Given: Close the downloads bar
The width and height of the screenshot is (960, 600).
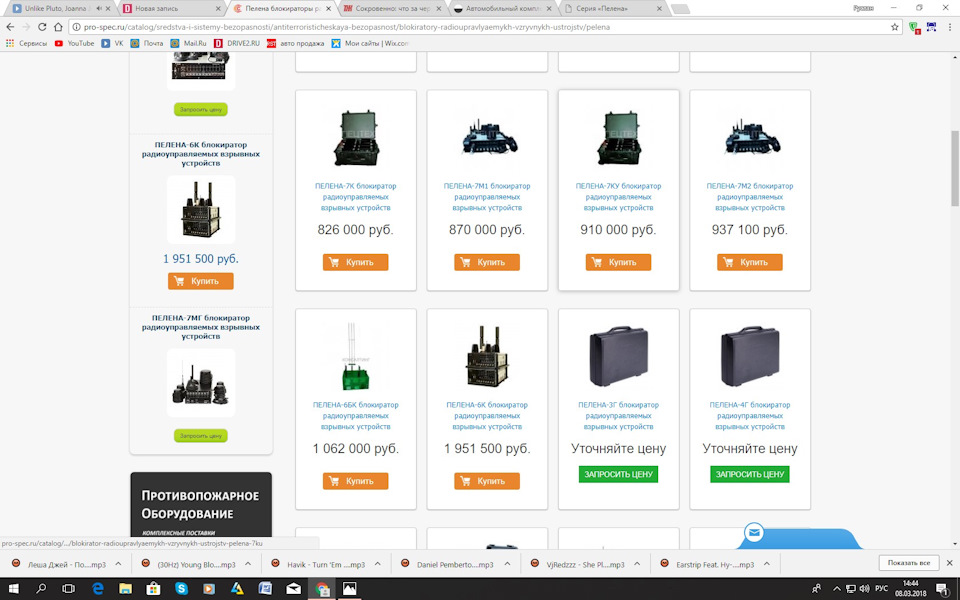Looking at the screenshot, I should click(x=950, y=563).
